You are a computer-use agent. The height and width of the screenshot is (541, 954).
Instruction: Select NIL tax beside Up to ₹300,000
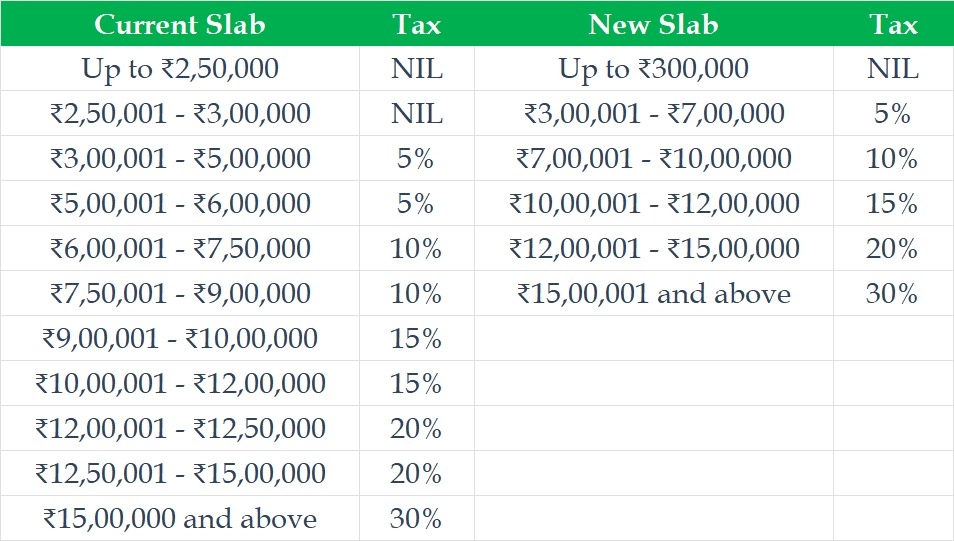[x=892, y=69]
